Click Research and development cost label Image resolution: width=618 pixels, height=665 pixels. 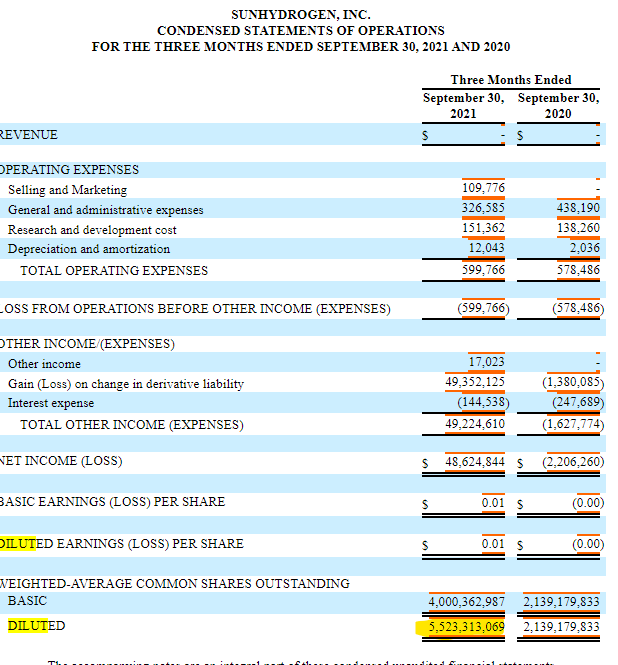[x=92, y=229]
